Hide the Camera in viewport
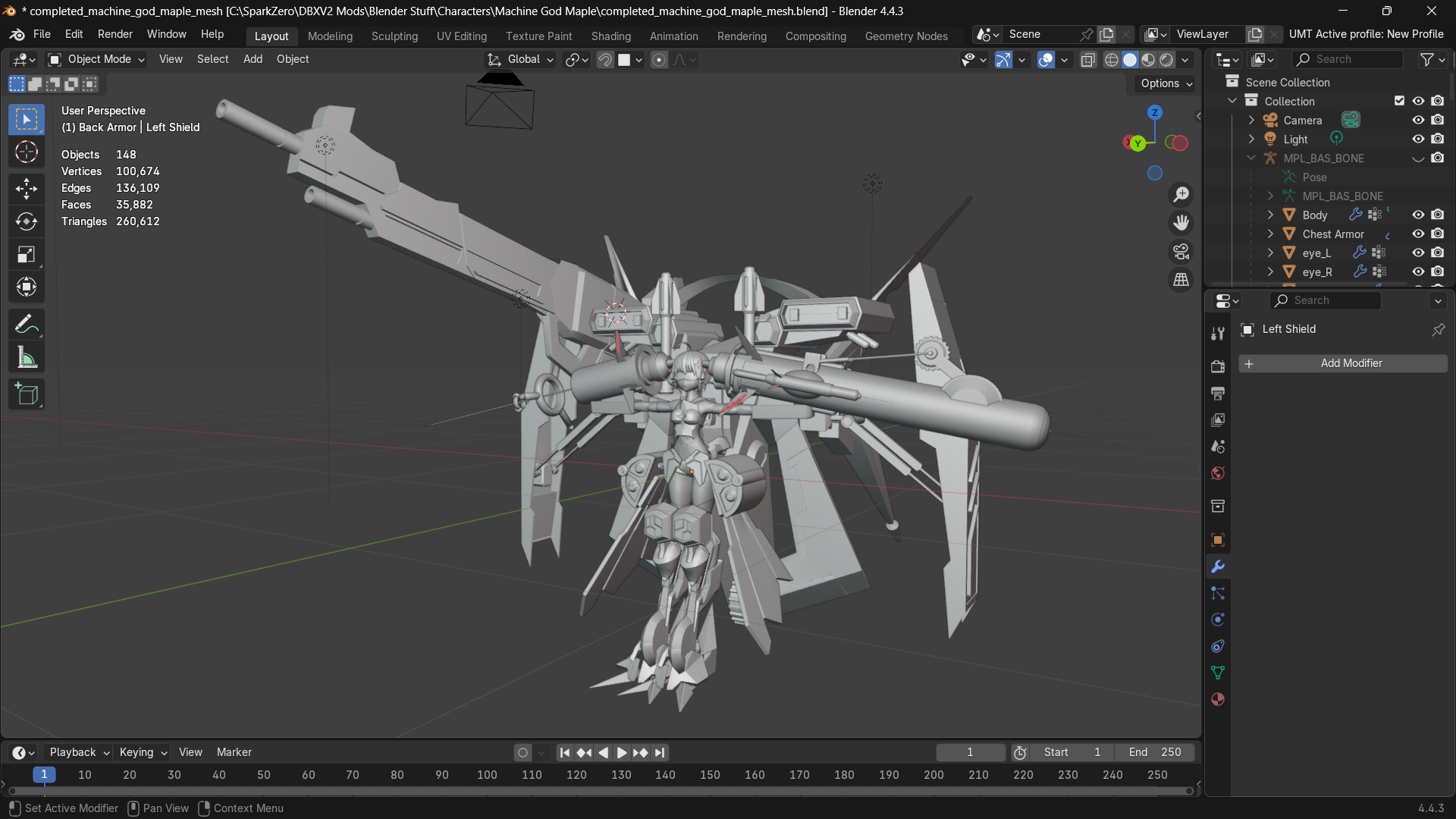1456x819 pixels. (1418, 120)
